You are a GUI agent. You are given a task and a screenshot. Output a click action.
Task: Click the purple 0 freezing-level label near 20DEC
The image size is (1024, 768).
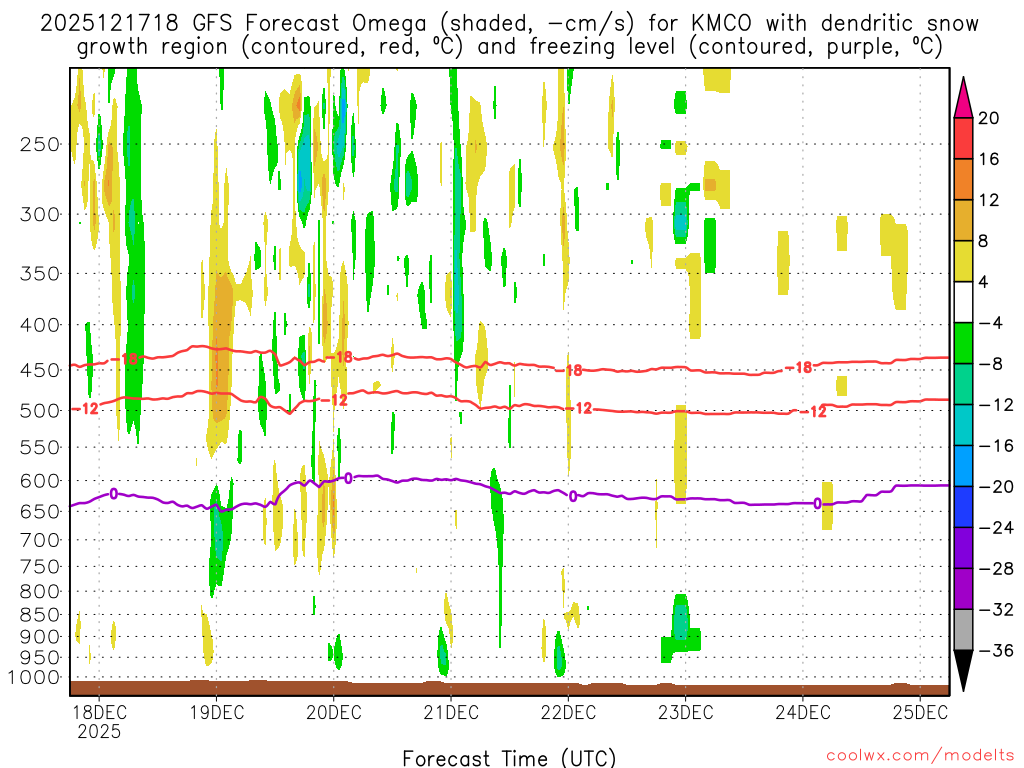pyautogui.click(x=348, y=479)
